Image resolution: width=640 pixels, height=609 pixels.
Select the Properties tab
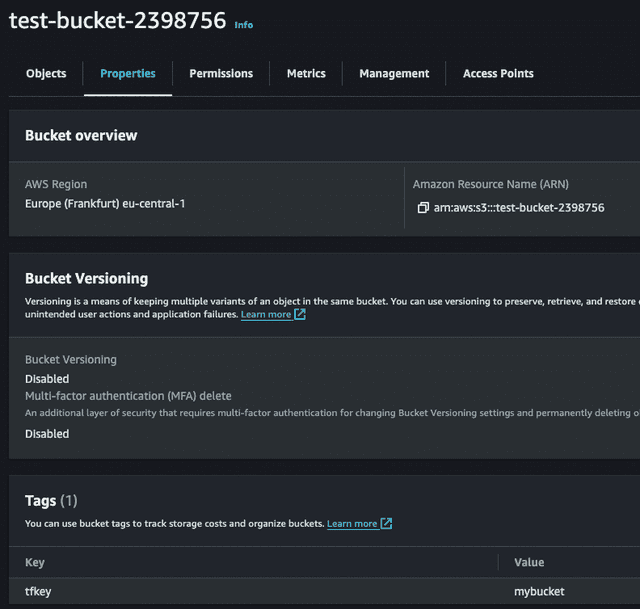coord(128,74)
